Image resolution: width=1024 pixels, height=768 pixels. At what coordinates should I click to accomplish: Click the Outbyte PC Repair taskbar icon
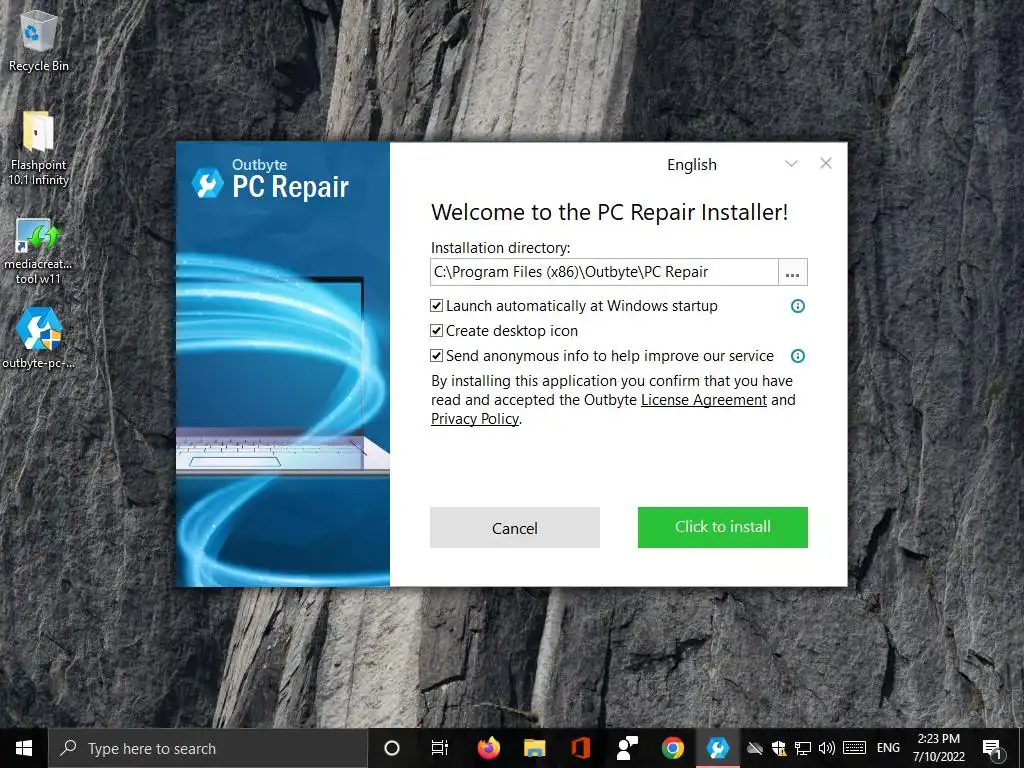tap(718, 748)
